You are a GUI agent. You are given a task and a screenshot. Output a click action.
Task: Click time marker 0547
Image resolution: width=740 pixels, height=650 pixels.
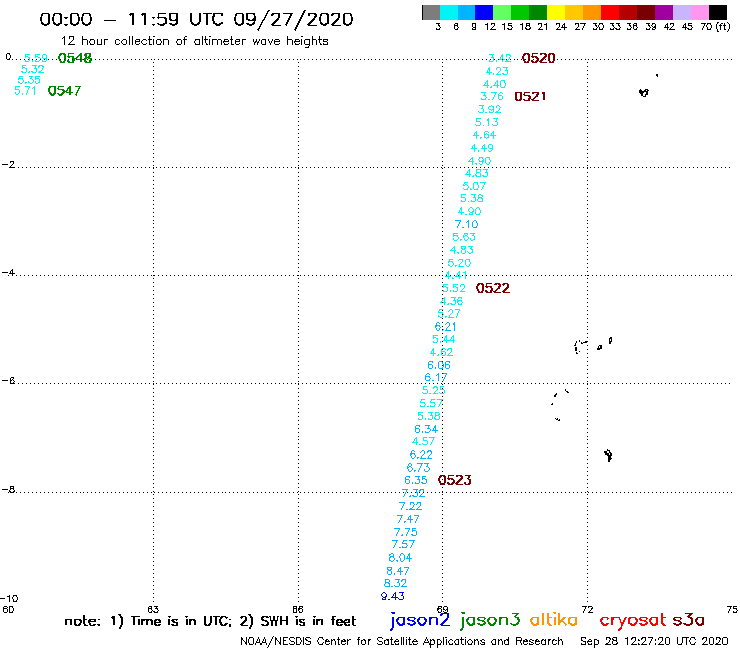(65, 91)
